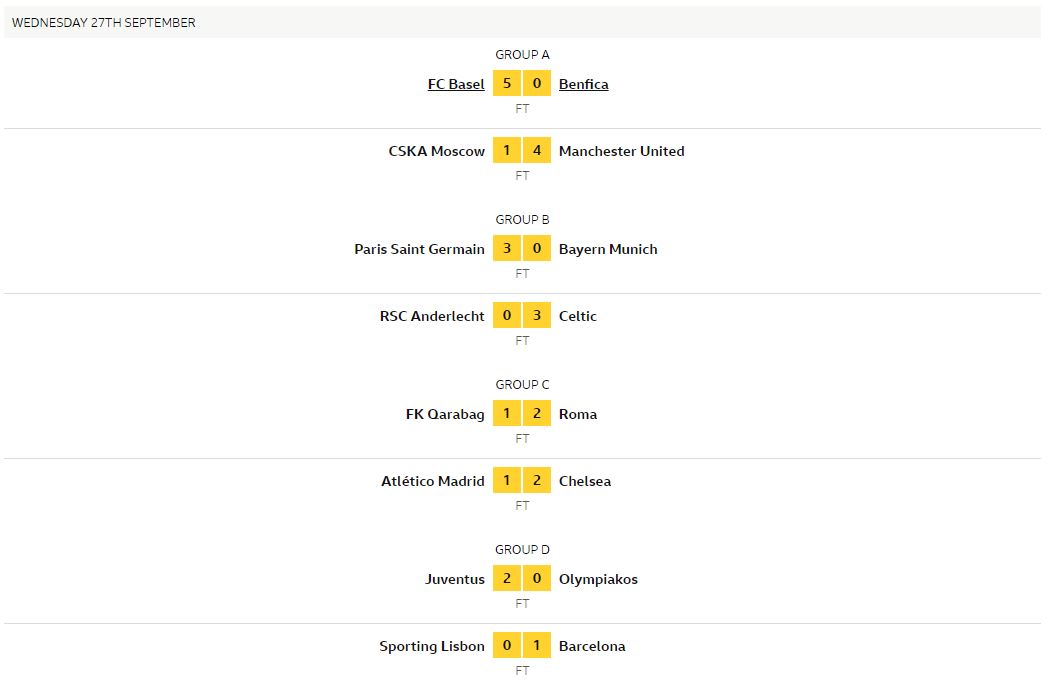Click the Wednesday 27th September date header
Image resolution: width=1047 pixels, height=685 pixels.
point(104,23)
